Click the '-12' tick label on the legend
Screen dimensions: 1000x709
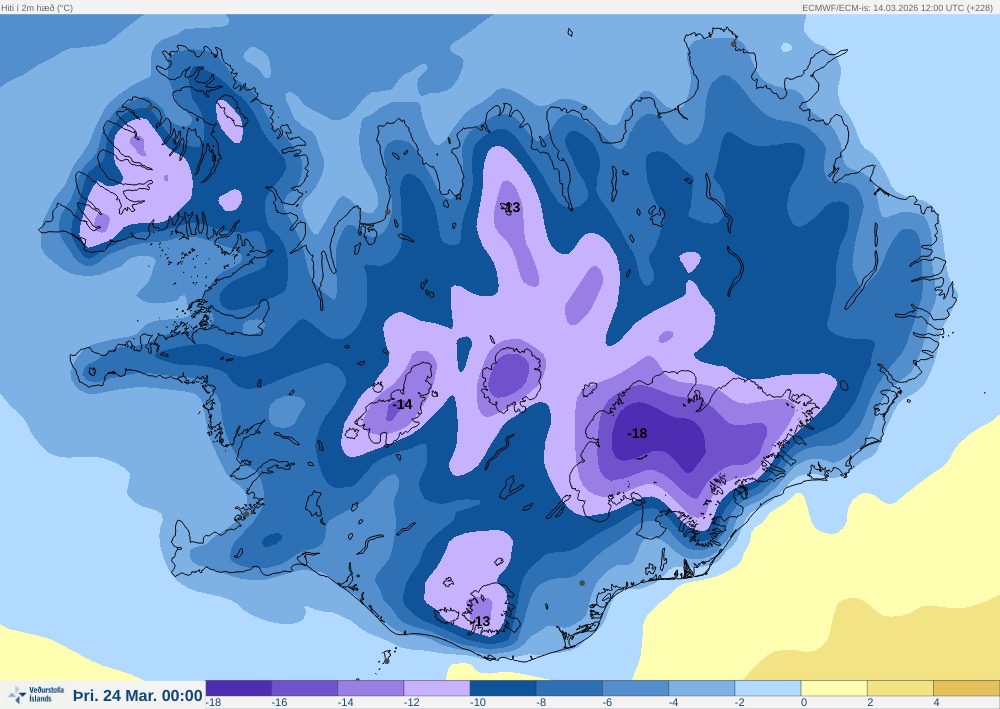[x=412, y=703]
